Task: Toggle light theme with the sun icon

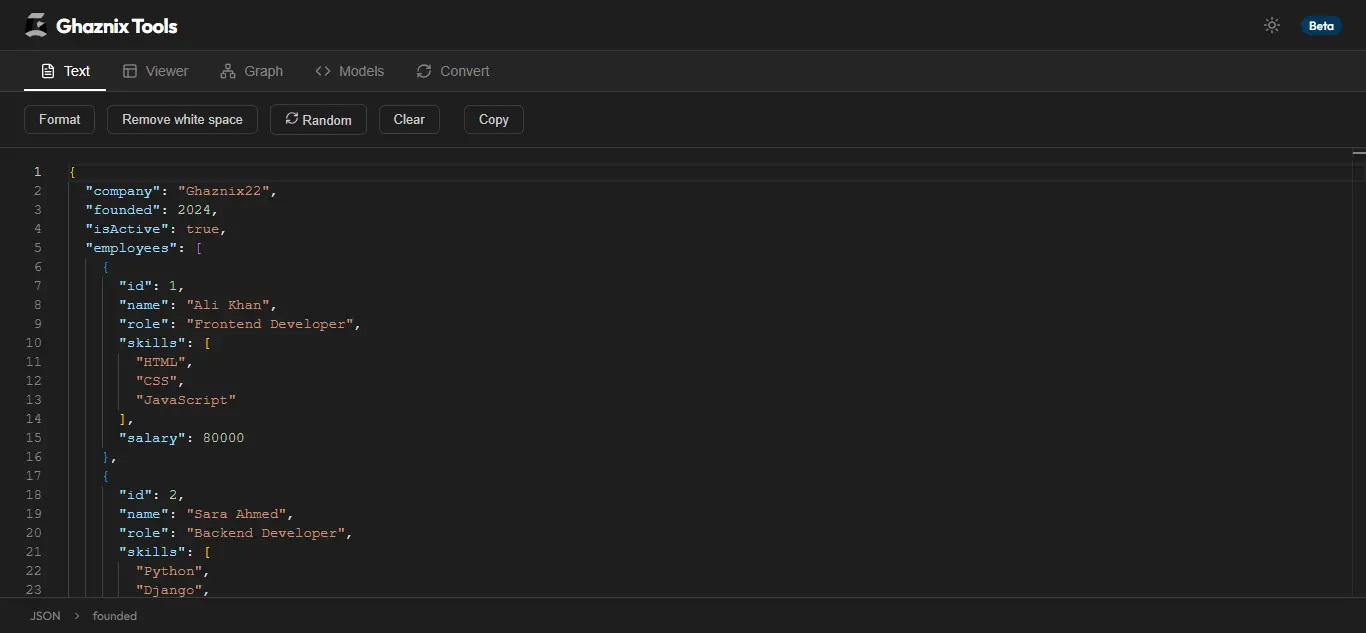Action: tap(1271, 25)
